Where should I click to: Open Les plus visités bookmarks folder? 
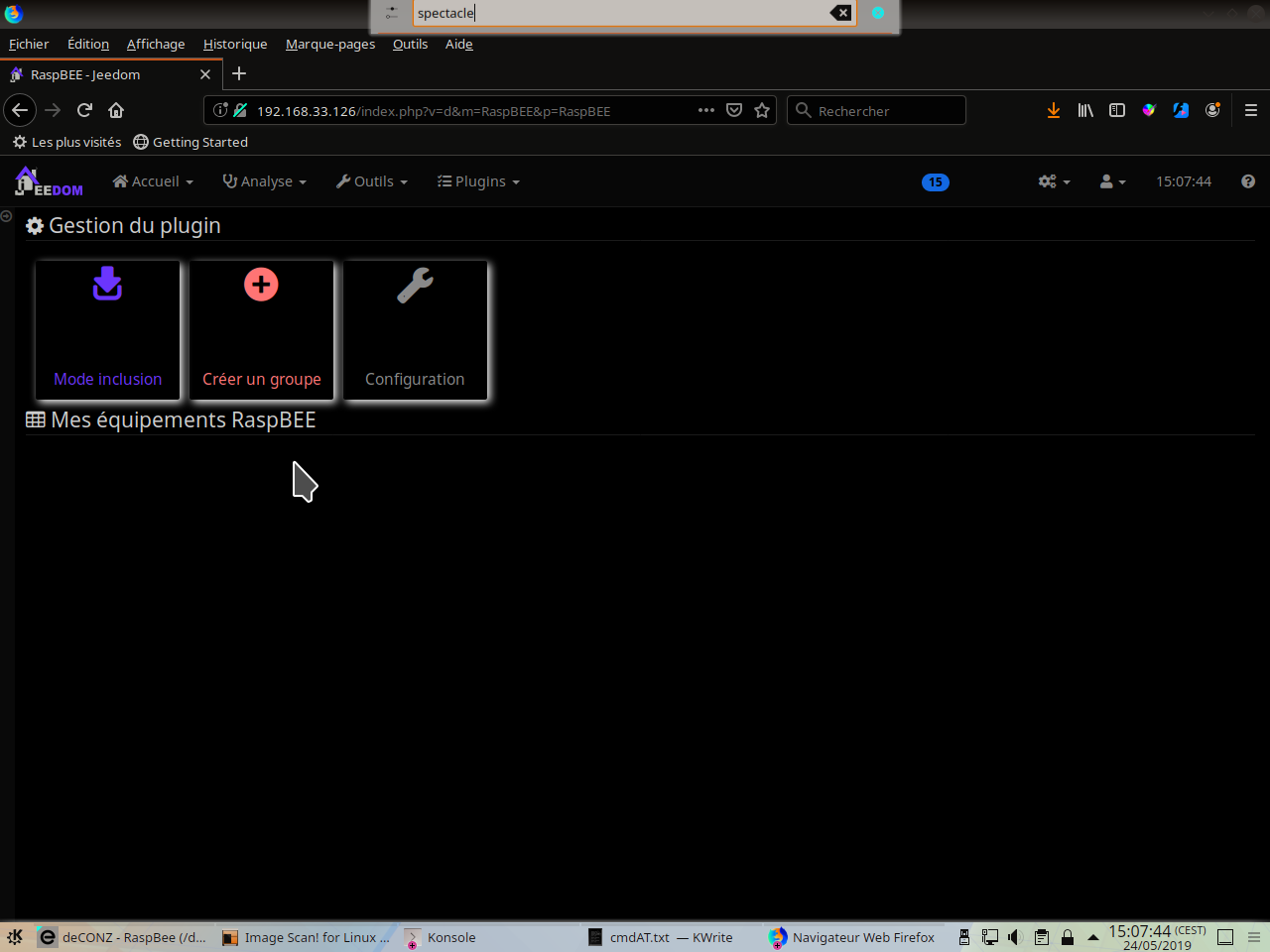point(66,142)
